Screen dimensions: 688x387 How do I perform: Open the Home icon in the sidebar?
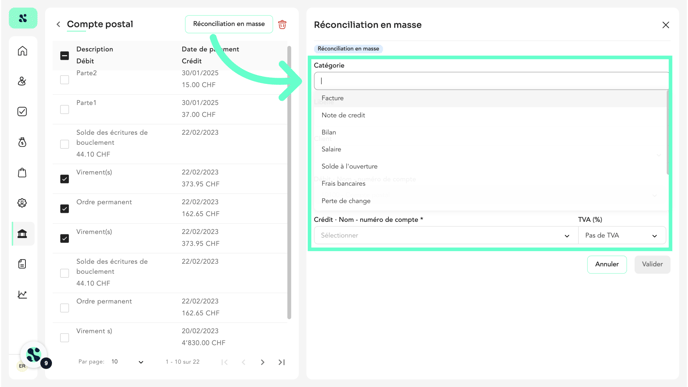pyautogui.click(x=22, y=51)
